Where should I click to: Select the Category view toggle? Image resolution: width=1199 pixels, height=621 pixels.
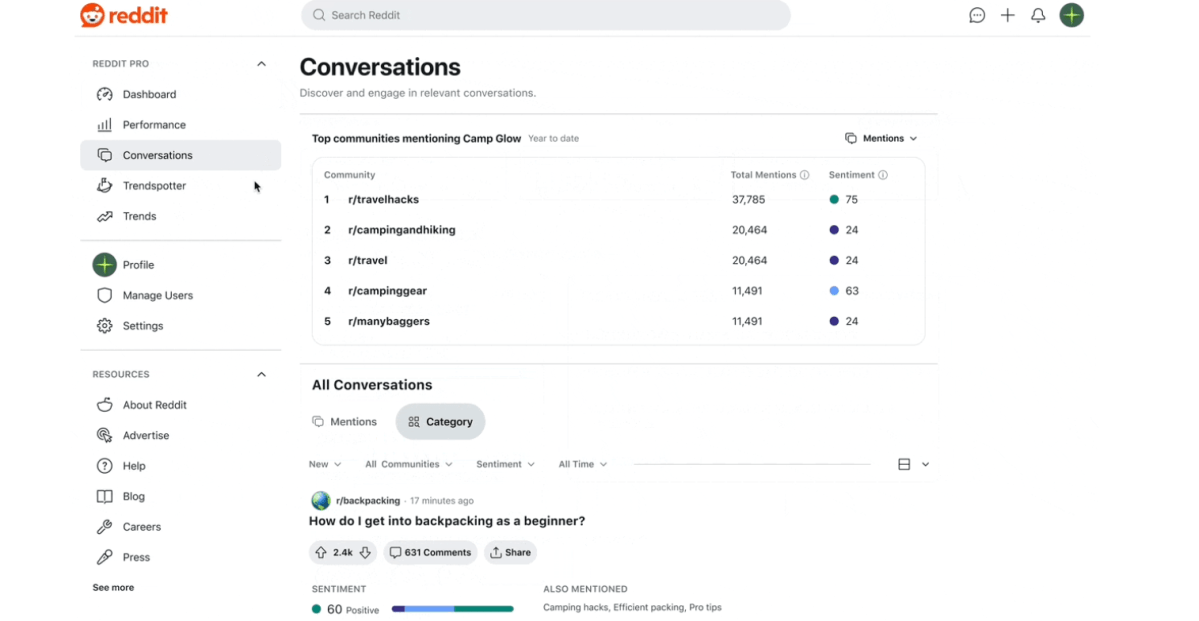pyautogui.click(x=440, y=422)
